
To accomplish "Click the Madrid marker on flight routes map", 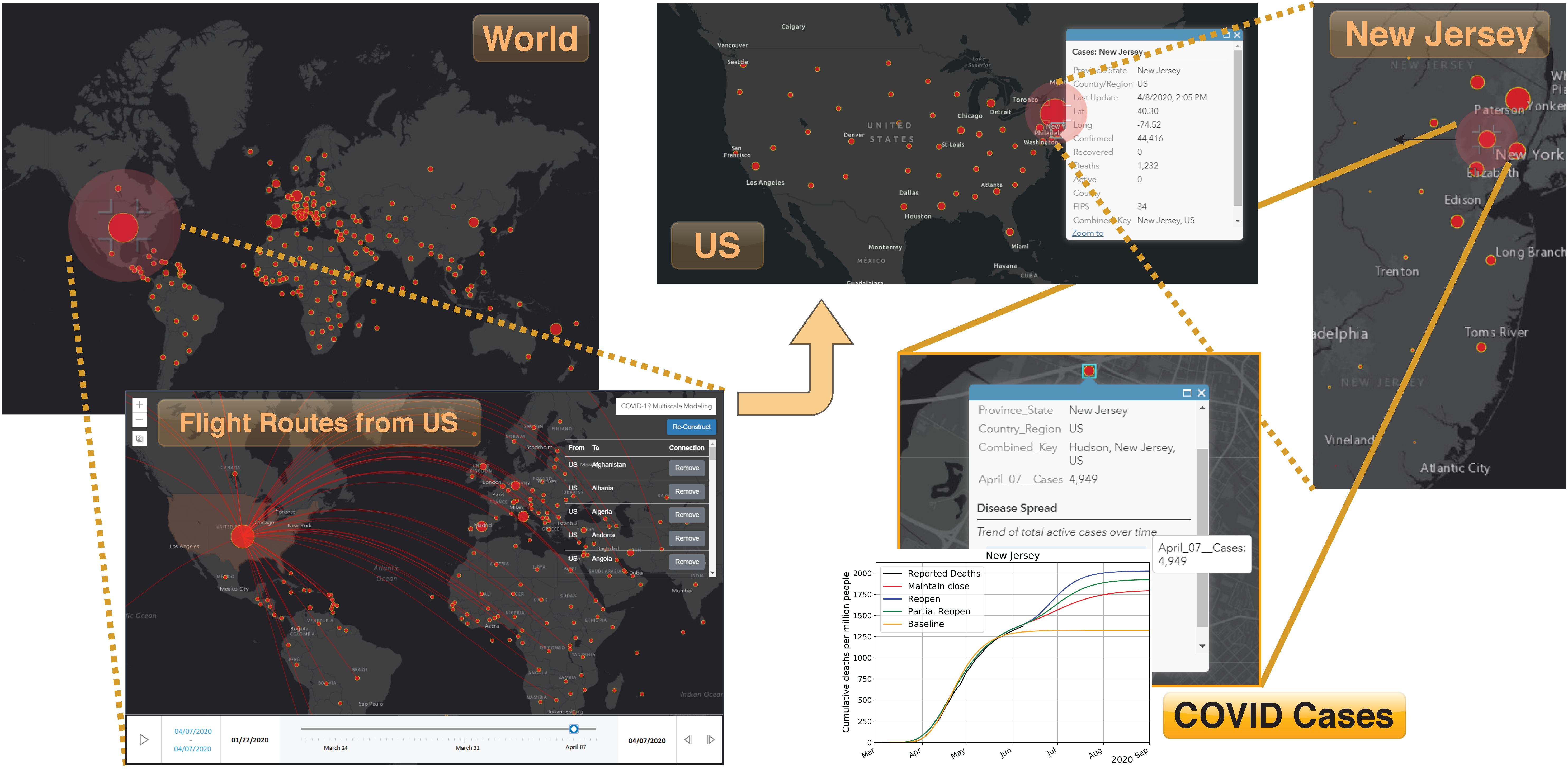I will pos(481,526).
